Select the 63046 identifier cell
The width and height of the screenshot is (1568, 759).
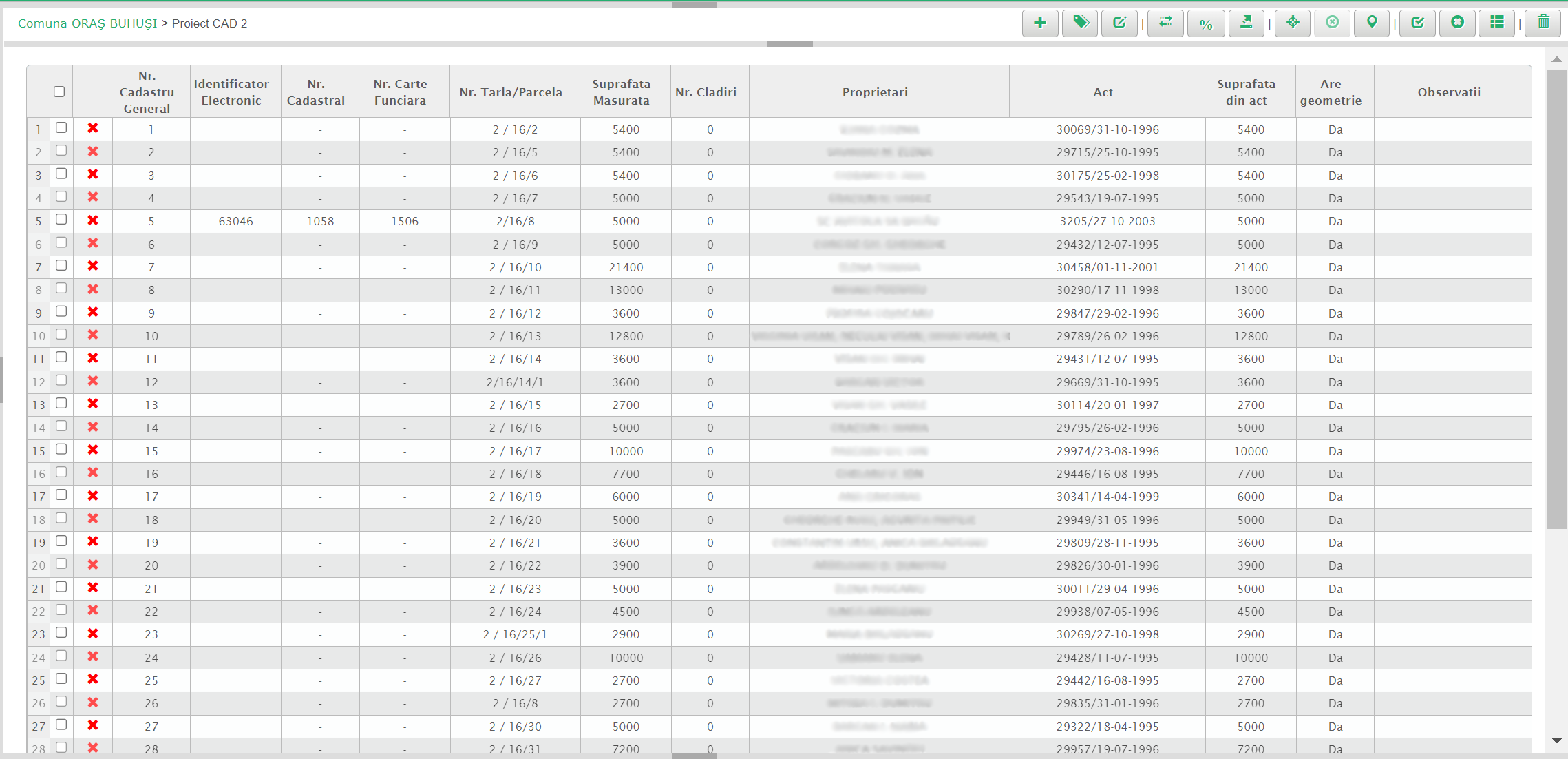coord(235,221)
